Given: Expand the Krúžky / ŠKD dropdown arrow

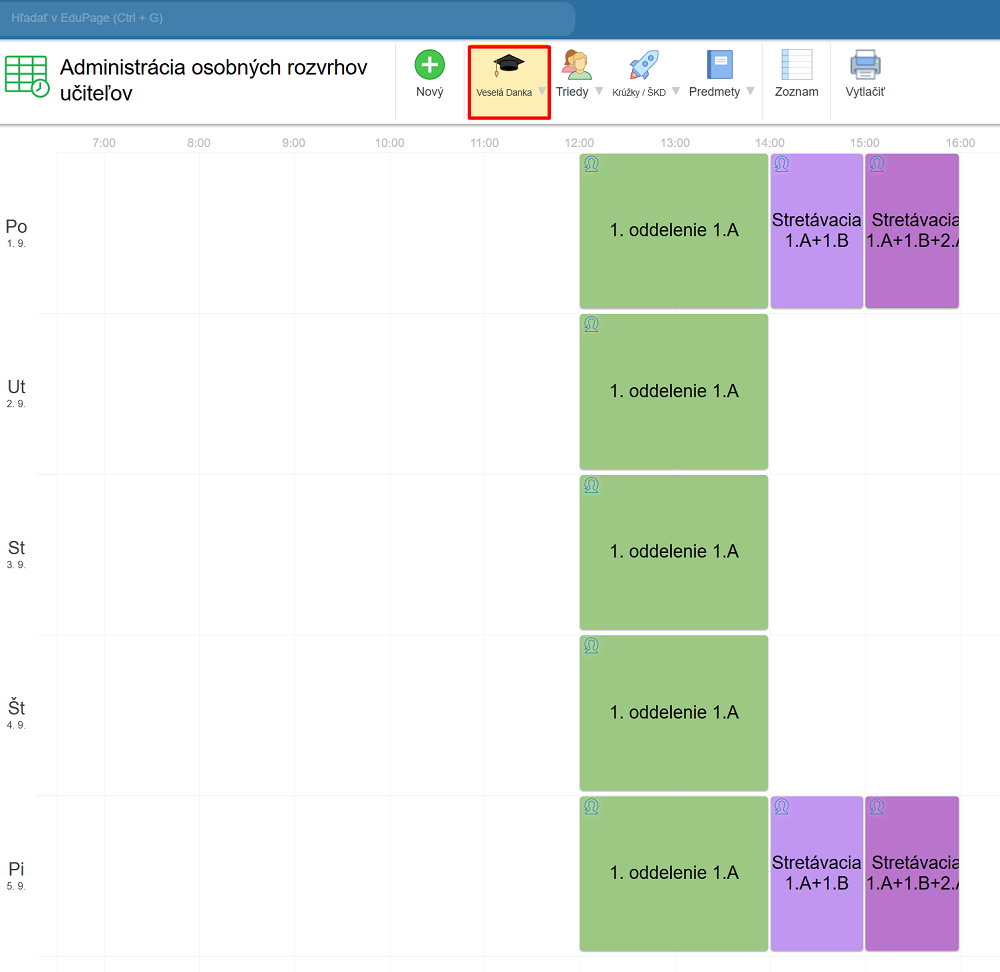Looking at the screenshot, I should pos(675,91).
